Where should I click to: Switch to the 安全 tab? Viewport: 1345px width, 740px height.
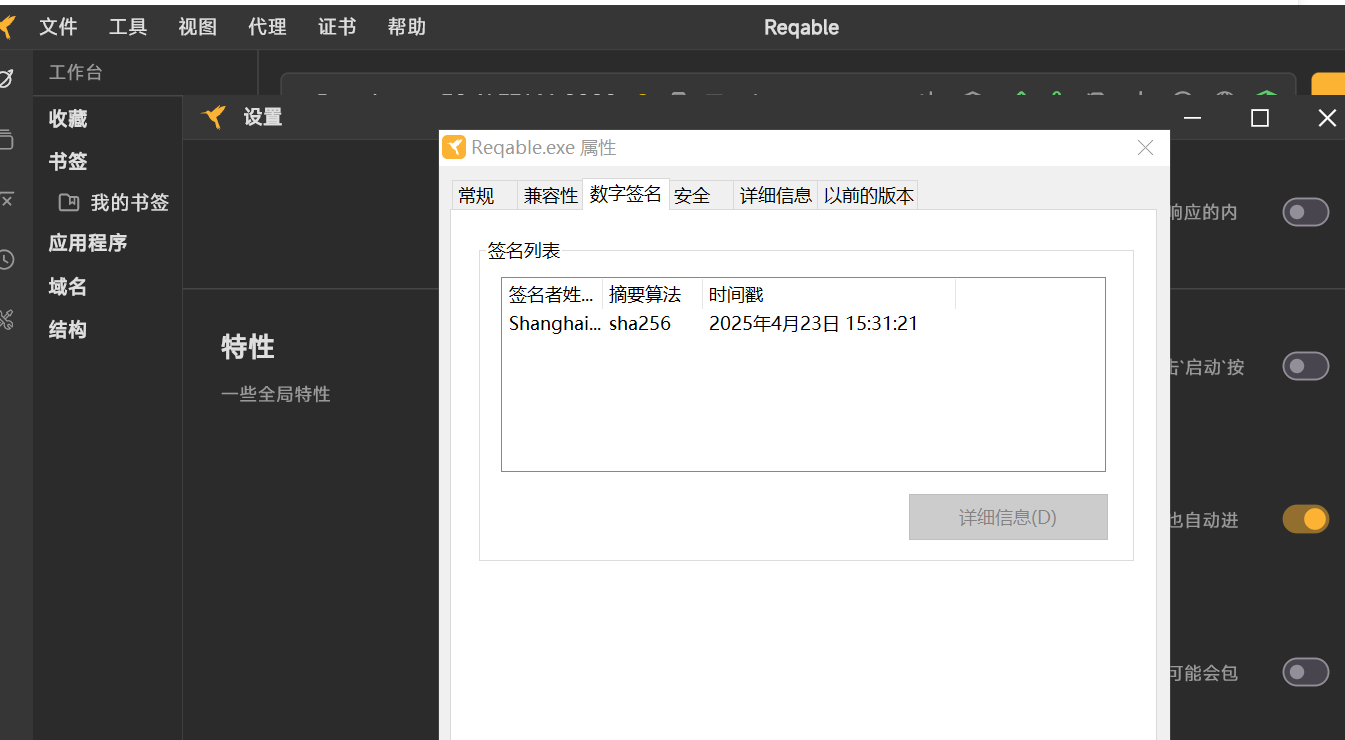point(701,196)
